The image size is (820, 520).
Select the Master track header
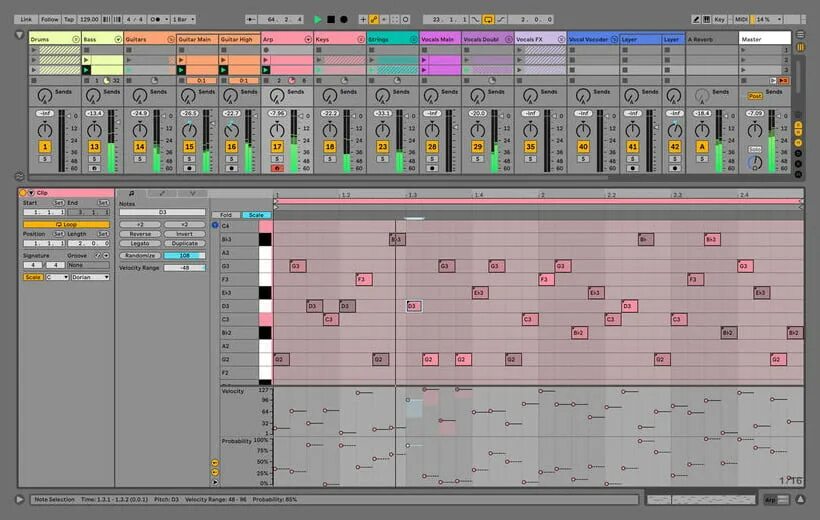(765, 39)
